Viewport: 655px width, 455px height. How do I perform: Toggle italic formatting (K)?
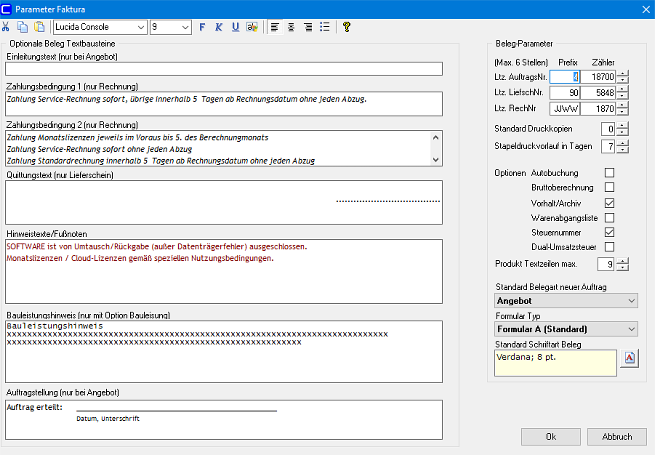218,27
